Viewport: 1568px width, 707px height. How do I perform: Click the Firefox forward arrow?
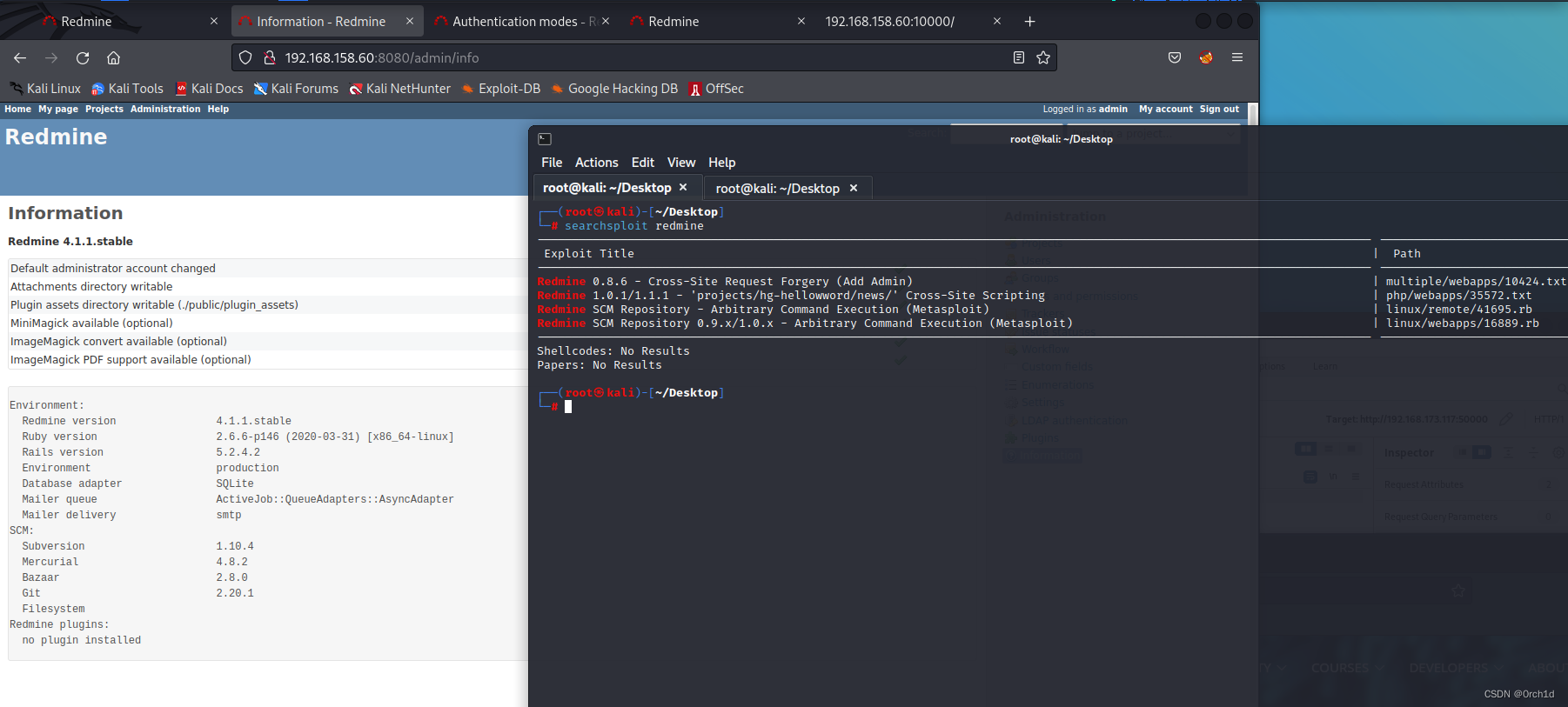[x=51, y=57]
